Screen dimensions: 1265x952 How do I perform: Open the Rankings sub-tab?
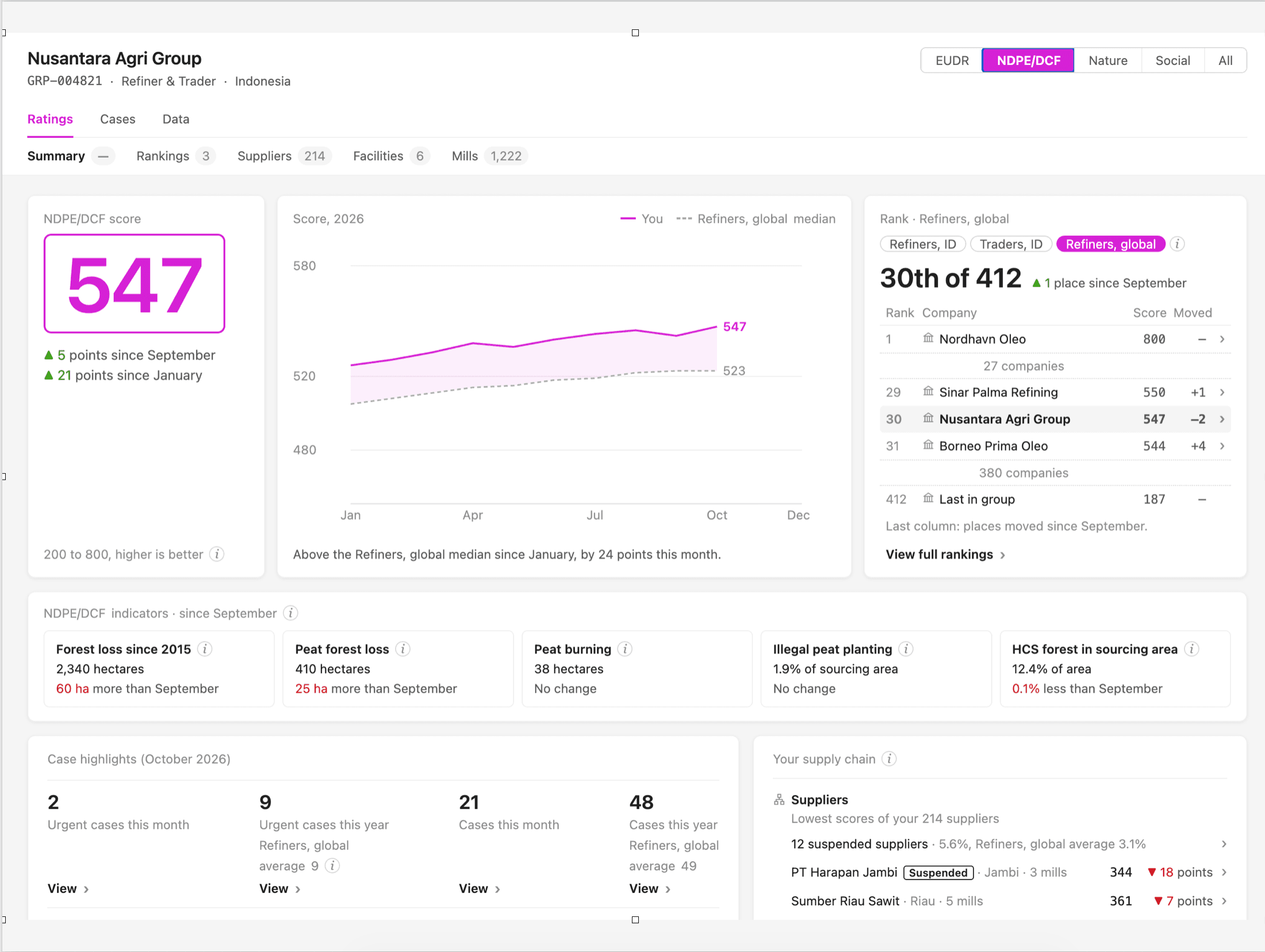[x=175, y=156]
